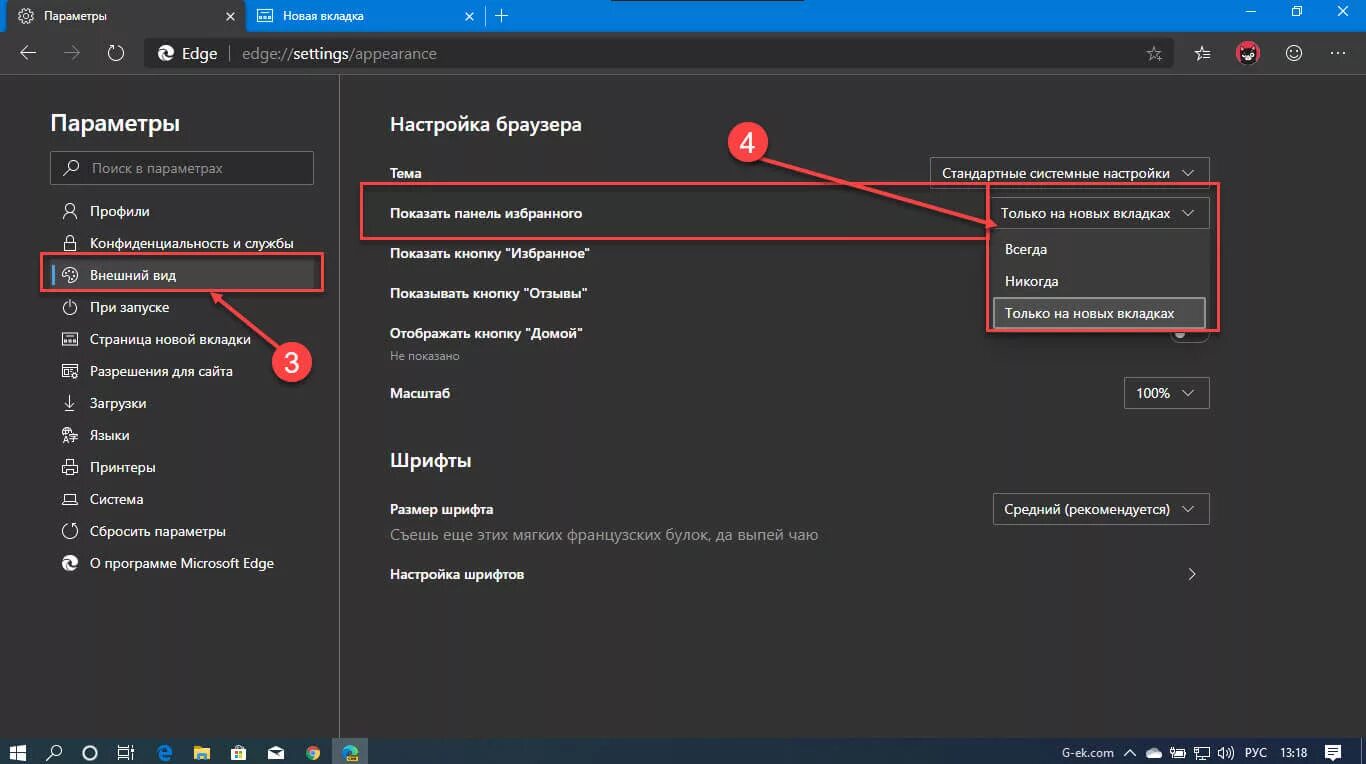Screen dimensions: 1366x764
Task: Open the Принтеры settings section
Action: (x=182, y=467)
